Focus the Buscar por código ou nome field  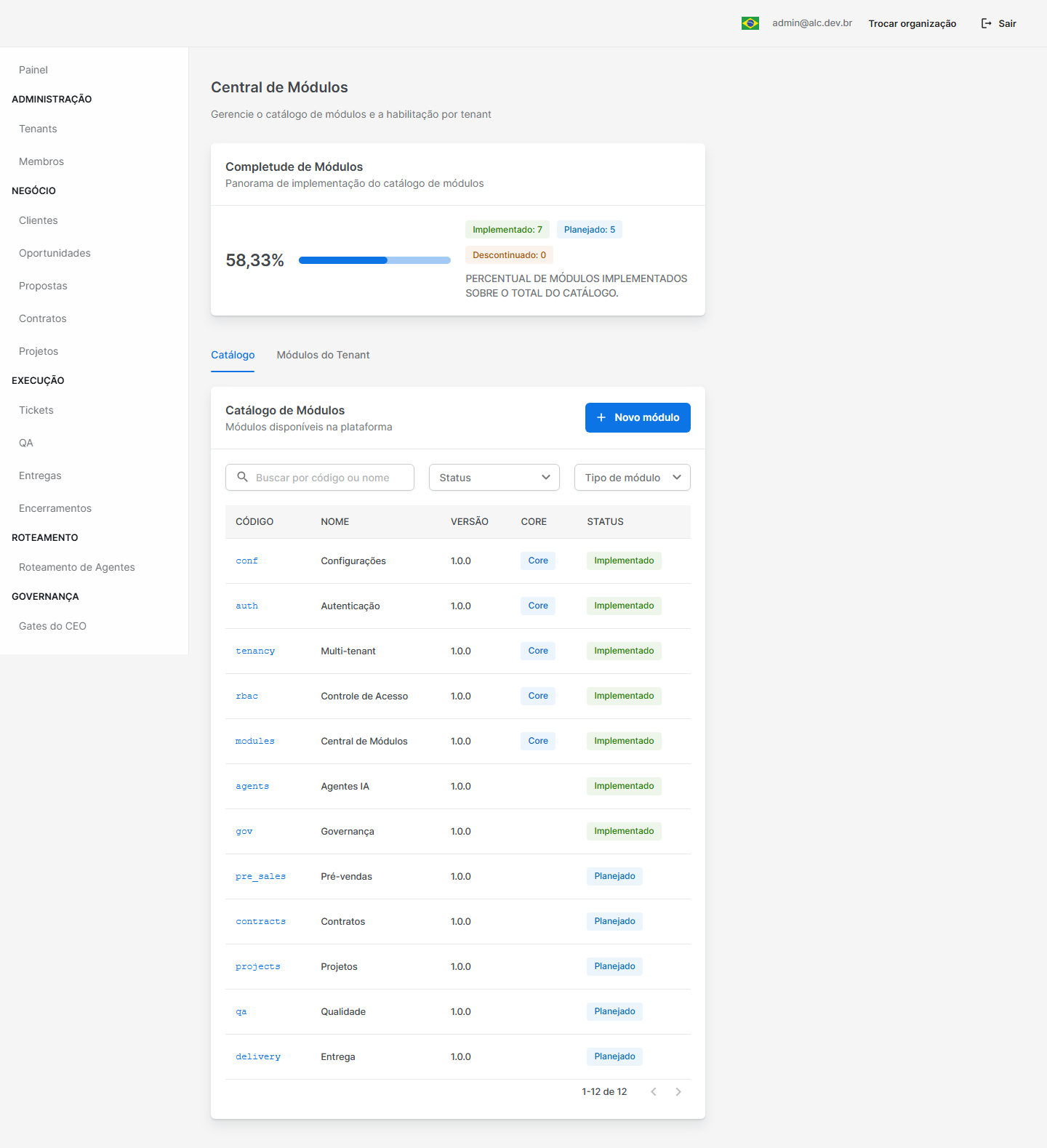point(320,478)
